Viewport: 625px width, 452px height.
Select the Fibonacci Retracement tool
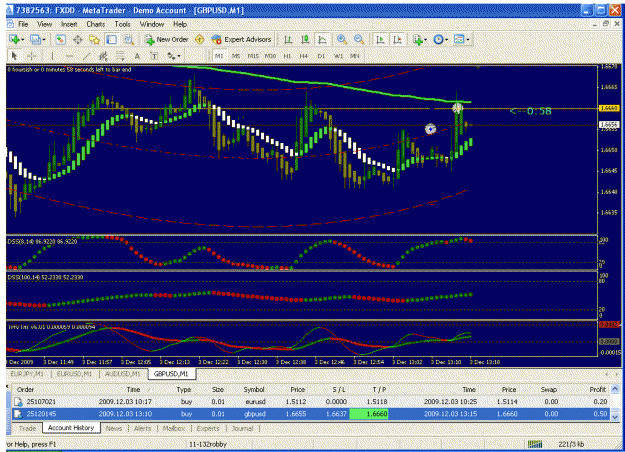click(x=120, y=56)
